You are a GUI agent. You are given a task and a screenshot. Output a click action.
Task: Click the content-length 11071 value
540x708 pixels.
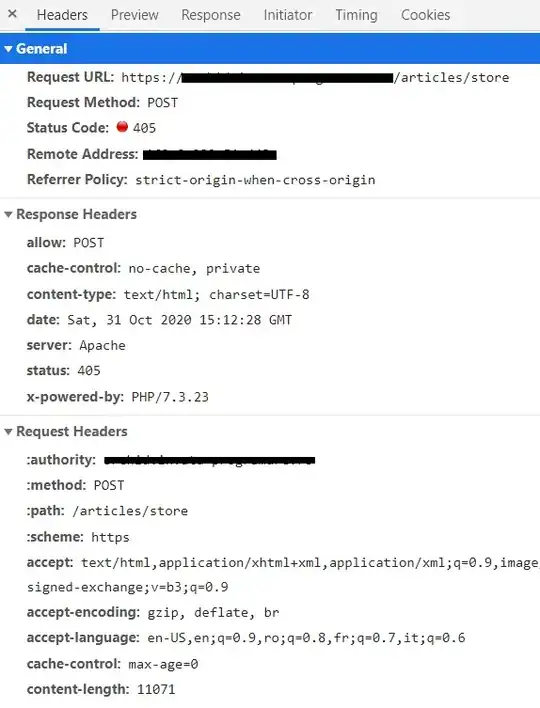[156, 689]
